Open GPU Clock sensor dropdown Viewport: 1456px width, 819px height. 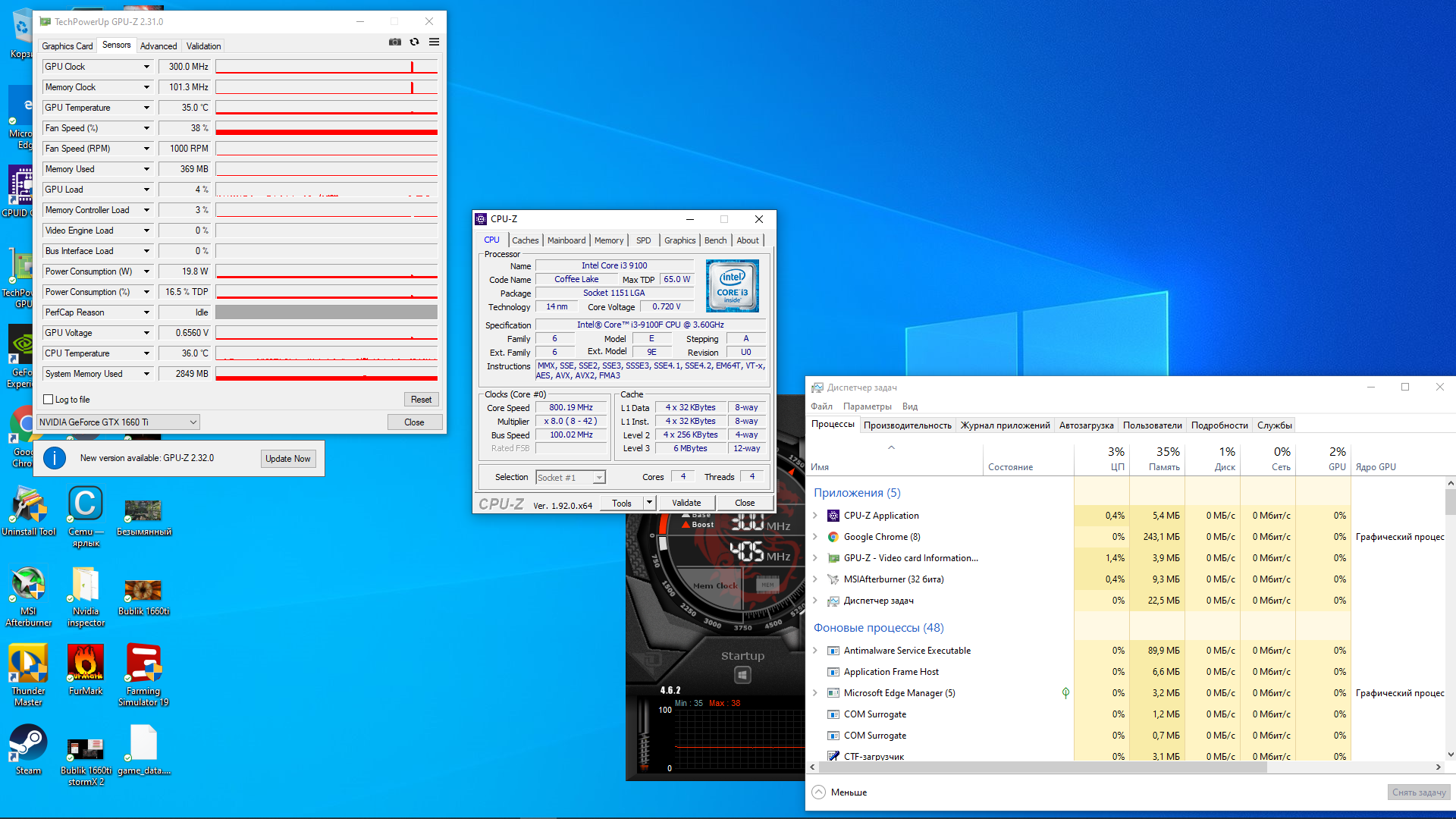point(146,67)
